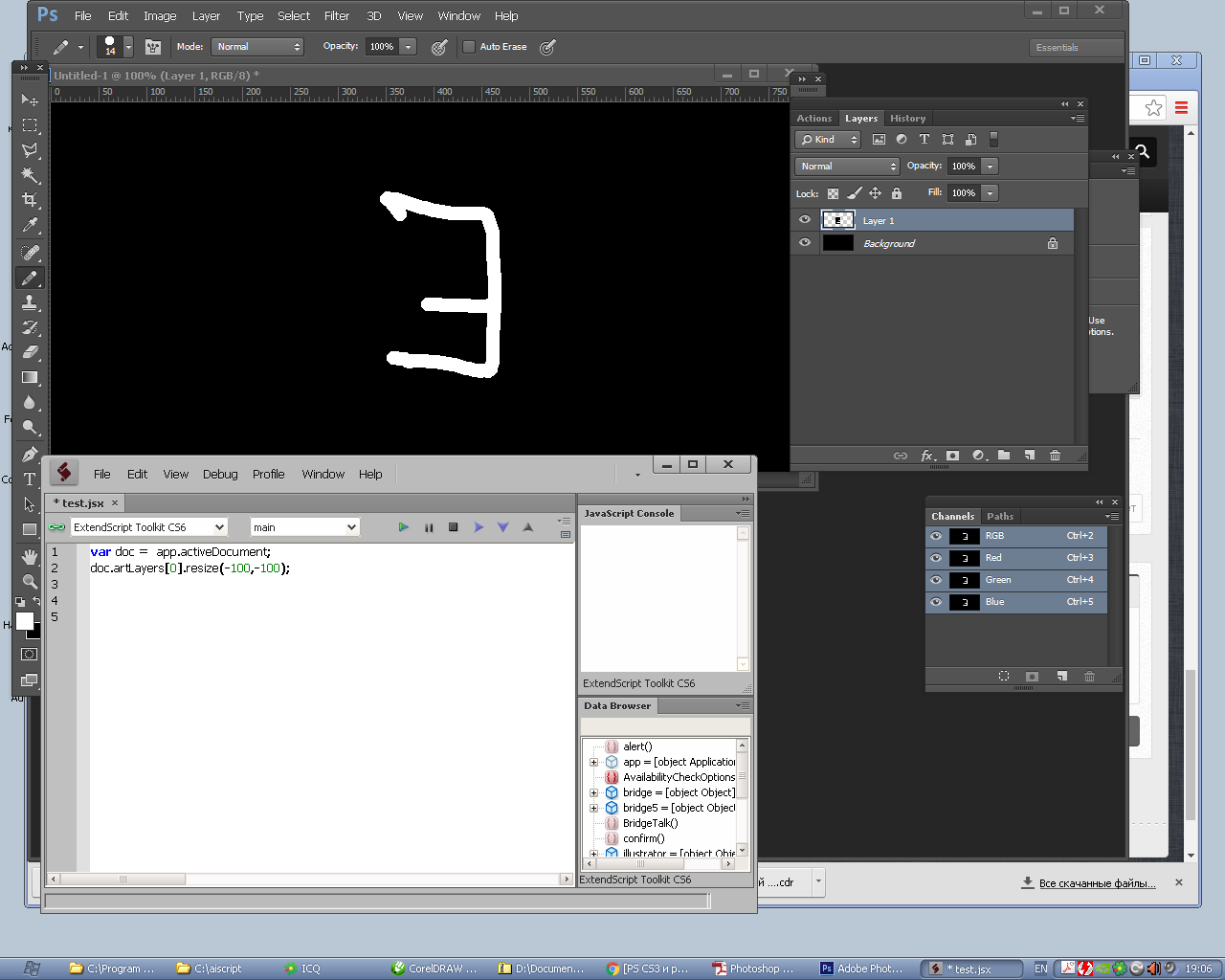
Task: Hide the Background layer eye icon
Action: pyautogui.click(x=805, y=243)
